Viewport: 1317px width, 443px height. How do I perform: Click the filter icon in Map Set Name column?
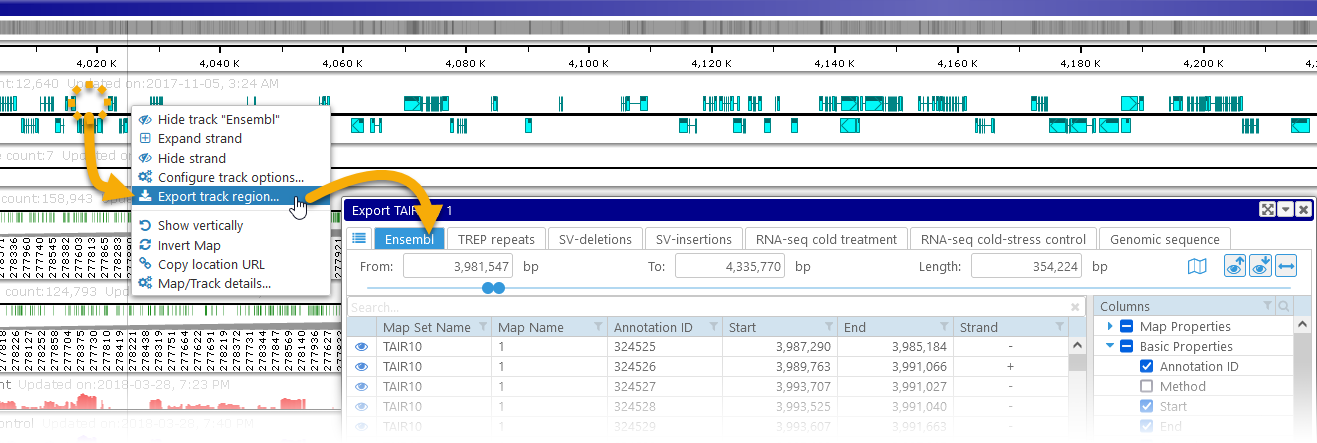click(x=482, y=327)
